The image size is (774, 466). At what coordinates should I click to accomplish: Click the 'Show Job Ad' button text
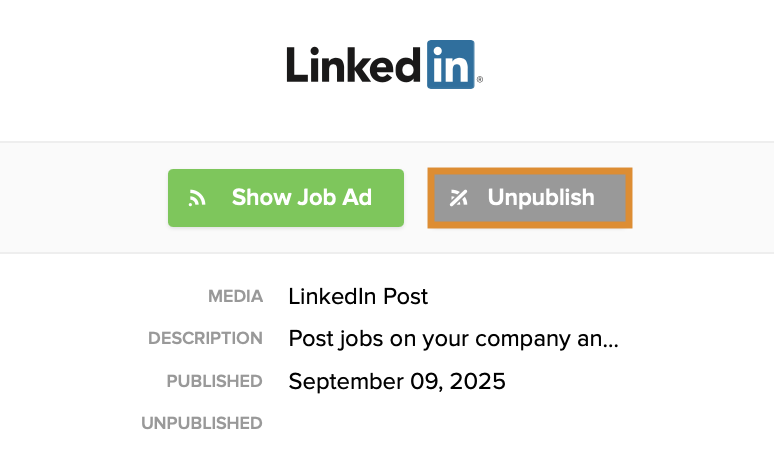coord(302,198)
